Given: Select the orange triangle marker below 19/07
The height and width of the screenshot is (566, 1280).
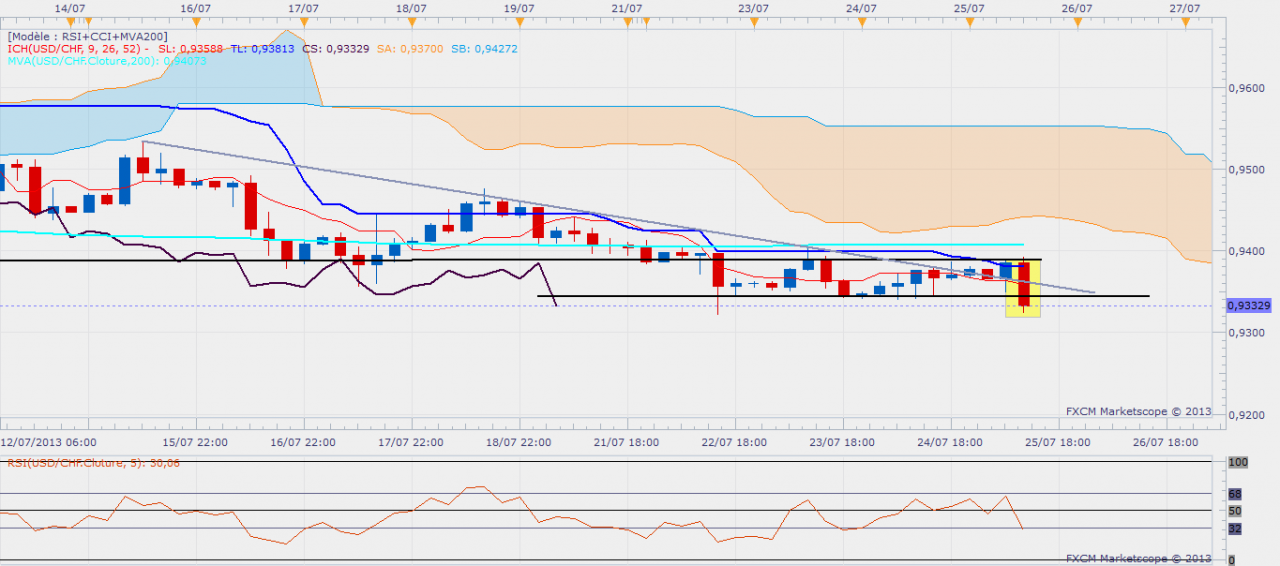Looking at the screenshot, I should [518, 20].
